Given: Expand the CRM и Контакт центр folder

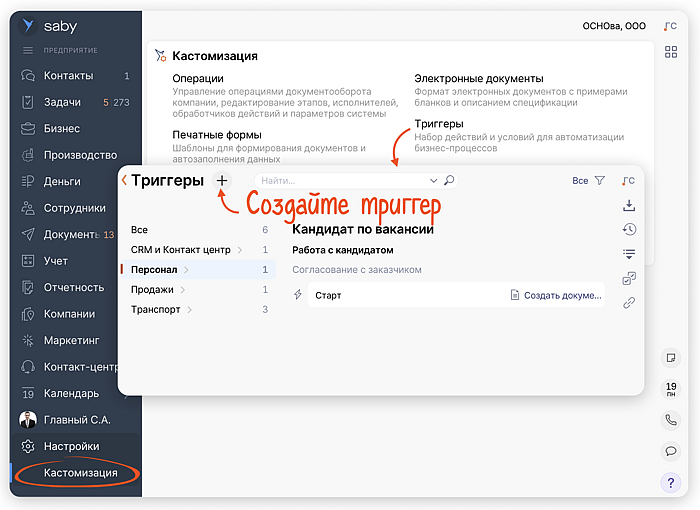Looking at the screenshot, I should pos(238,250).
